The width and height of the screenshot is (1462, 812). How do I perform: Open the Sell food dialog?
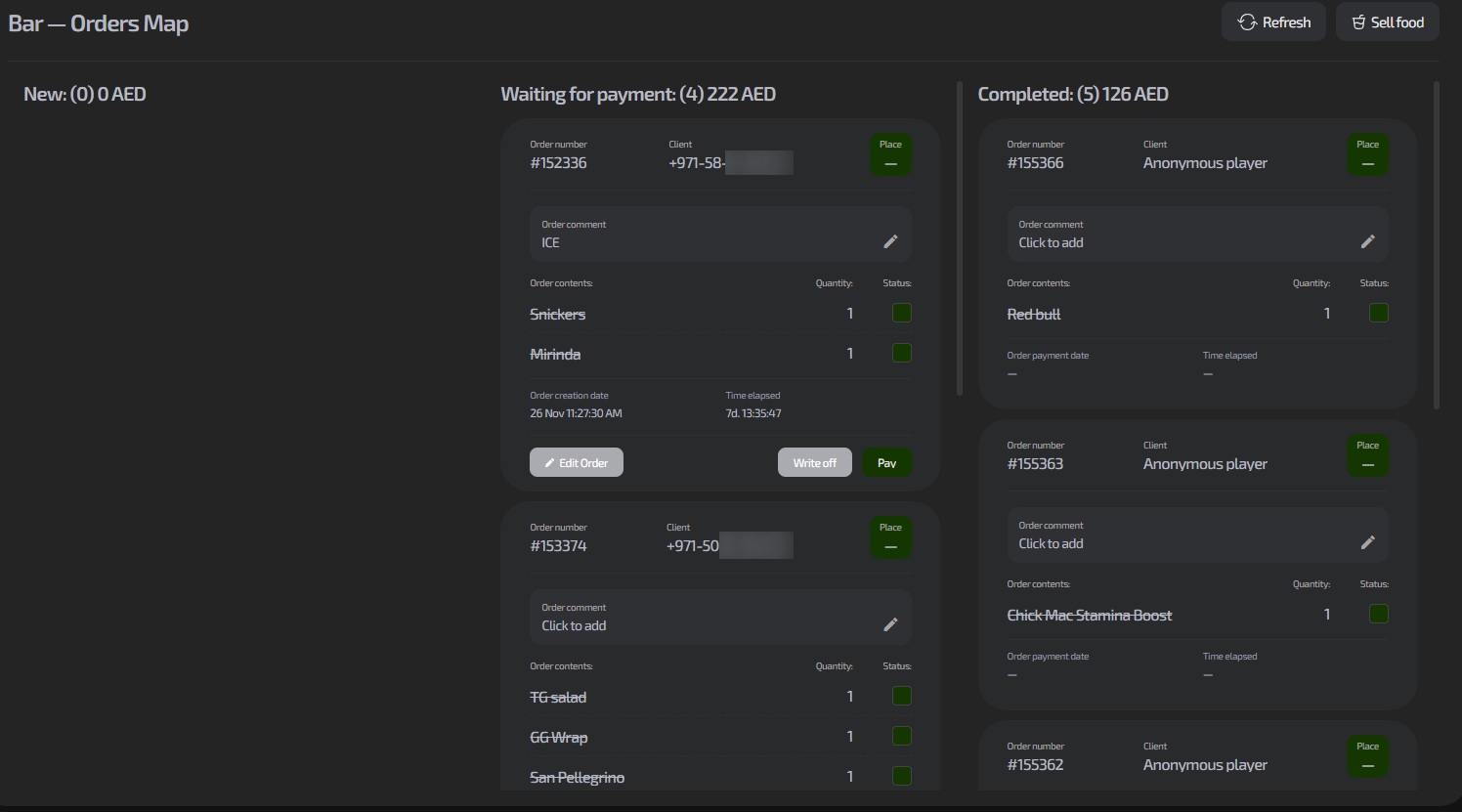point(1387,22)
